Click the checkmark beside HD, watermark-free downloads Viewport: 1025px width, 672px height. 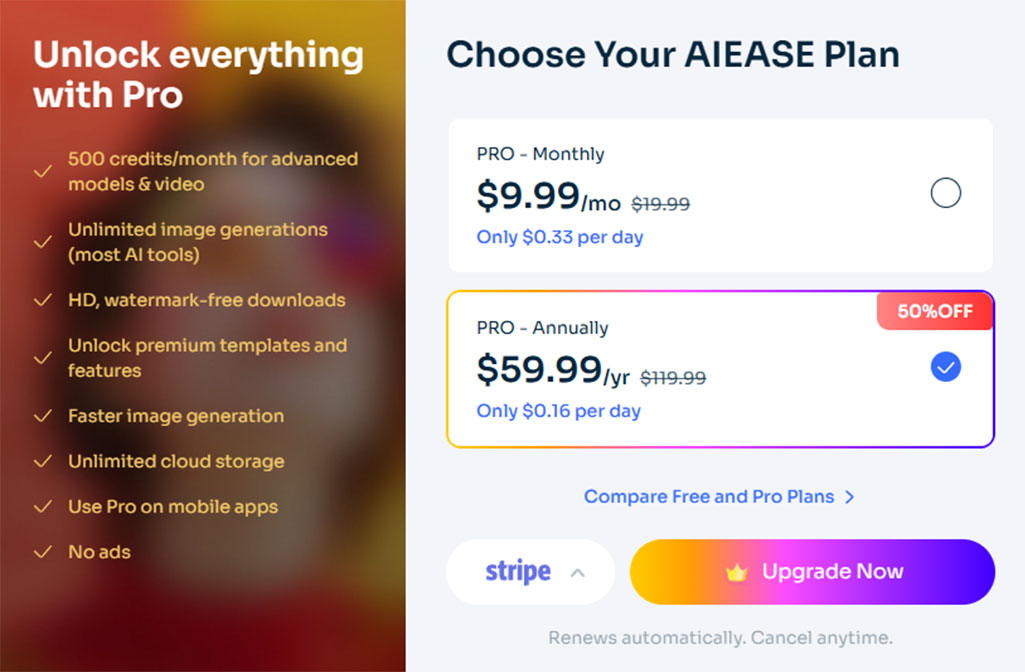(43, 300)
